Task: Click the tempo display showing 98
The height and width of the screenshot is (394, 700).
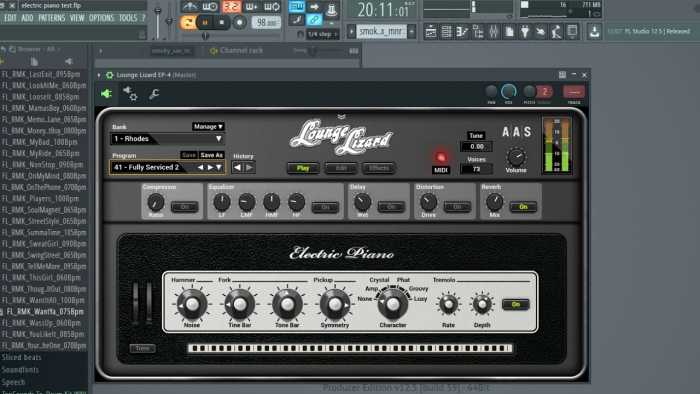Action: coord(267,22)
